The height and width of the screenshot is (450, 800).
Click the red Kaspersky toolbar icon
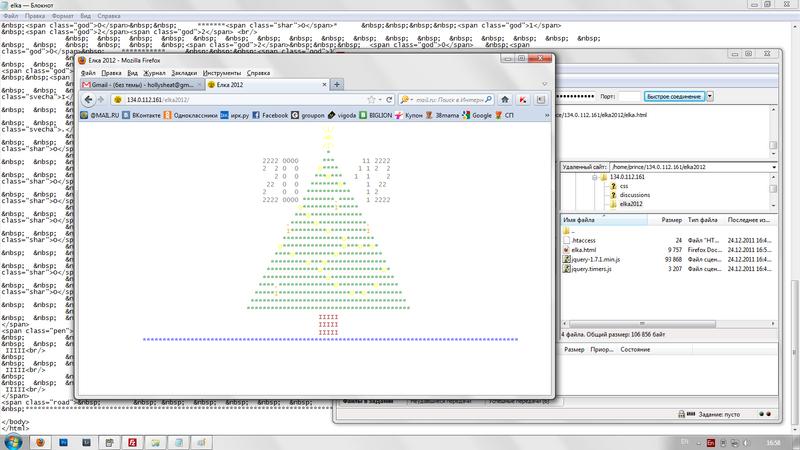point(523,99)
